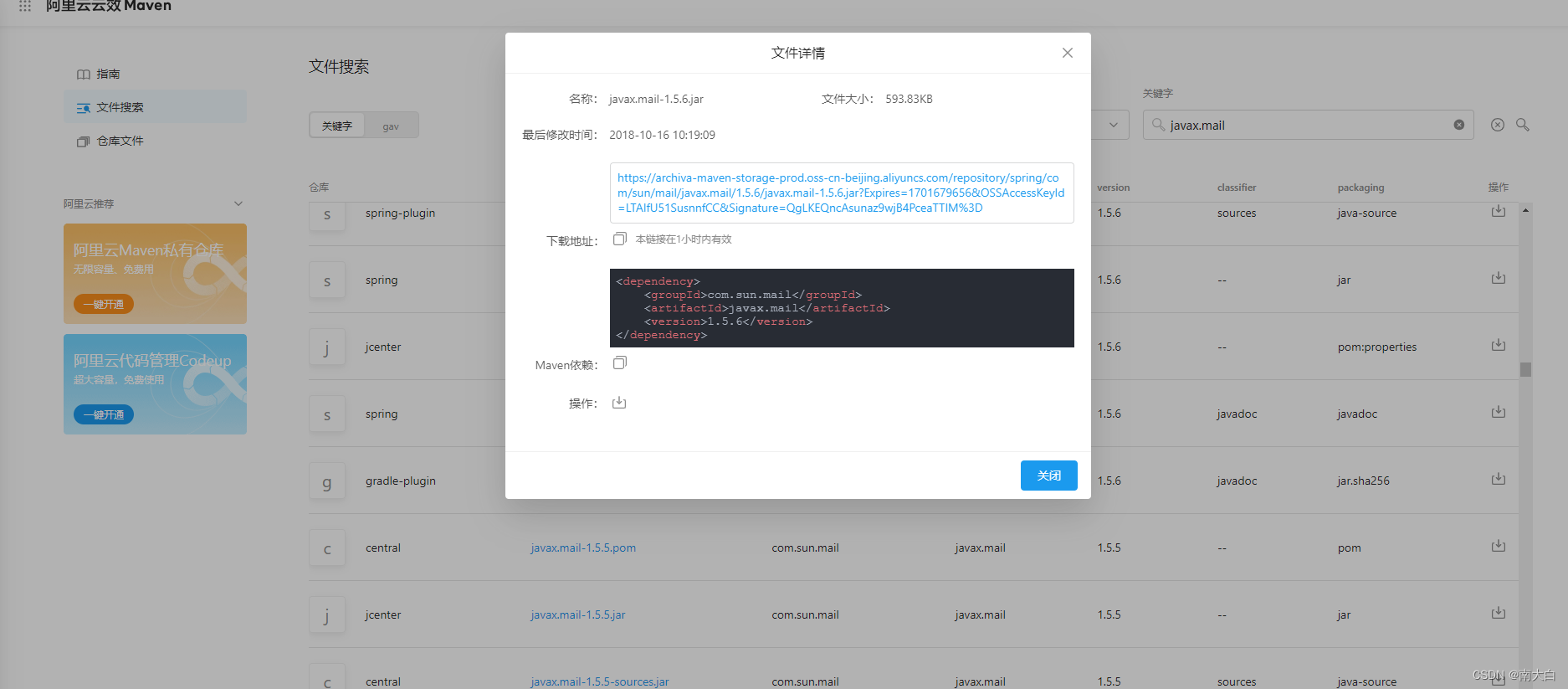Viewport: 1568px width, 689px height.
Task: Click the packaging column header
Action: 1360,188
